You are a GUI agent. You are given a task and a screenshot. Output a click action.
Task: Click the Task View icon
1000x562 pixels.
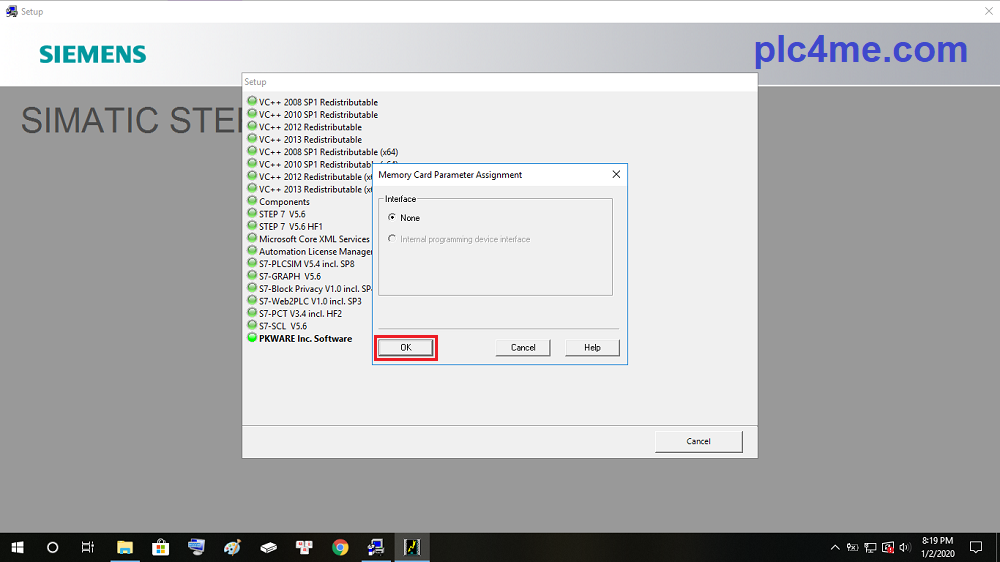pyautogui.click(x=88, y=547)
